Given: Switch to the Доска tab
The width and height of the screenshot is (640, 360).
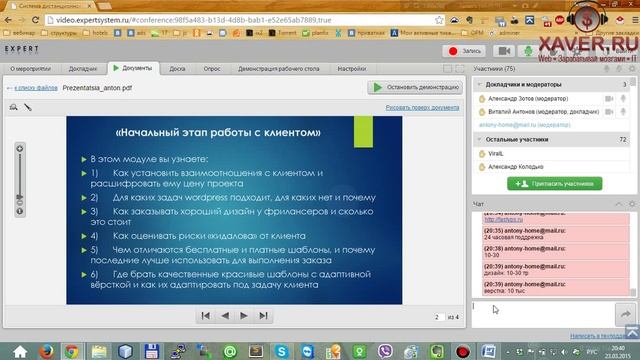Looking at the screenshot, I should [177, 69].
